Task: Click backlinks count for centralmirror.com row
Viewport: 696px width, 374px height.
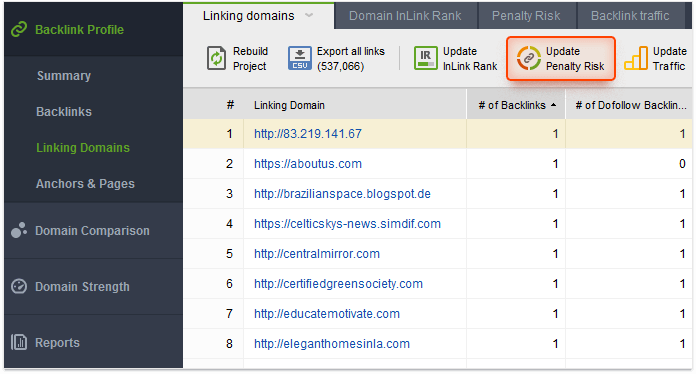Action: [x=555, y=254]
